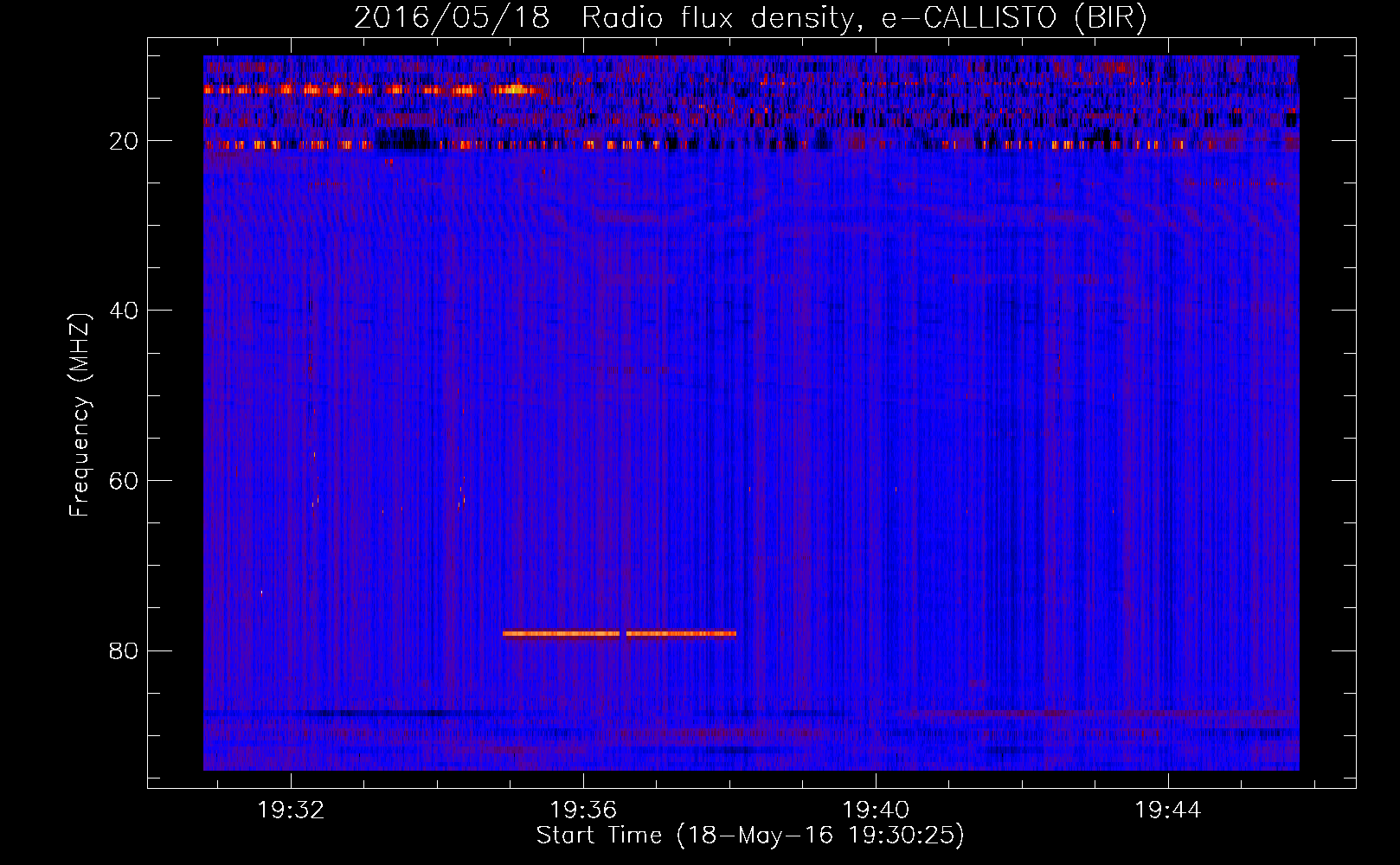The width and height of the screenshot is (1400, 865).
Task: Click the plot title "2016/05/18 Radio flux density, e-CALLISTO (BIR)"
Action: click(750, 17)
